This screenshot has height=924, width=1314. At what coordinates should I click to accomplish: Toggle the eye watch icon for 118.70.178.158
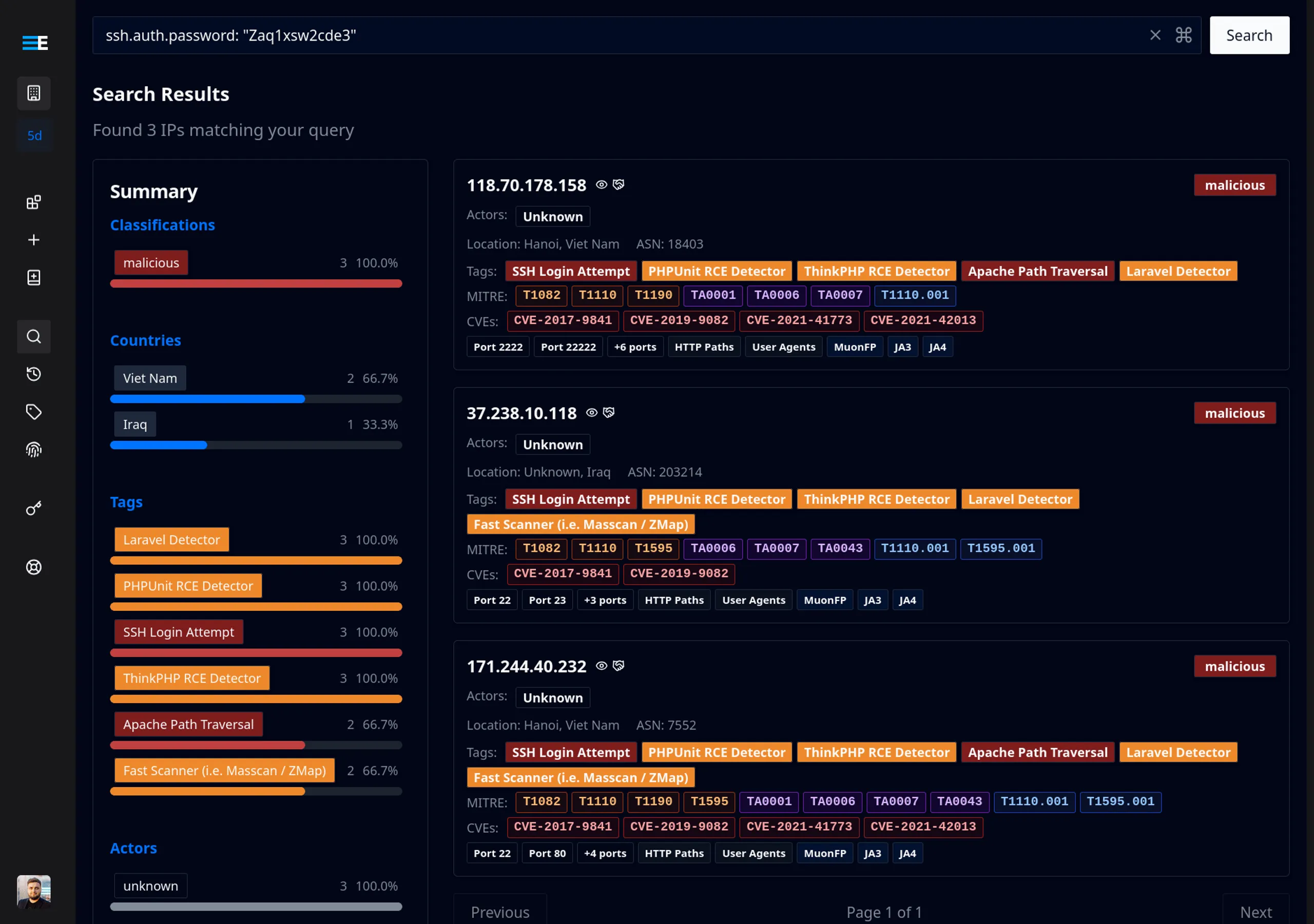point(601,184)
